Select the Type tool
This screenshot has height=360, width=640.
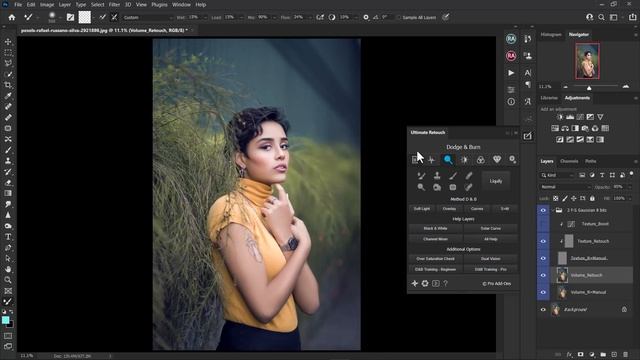pos(8,237)
